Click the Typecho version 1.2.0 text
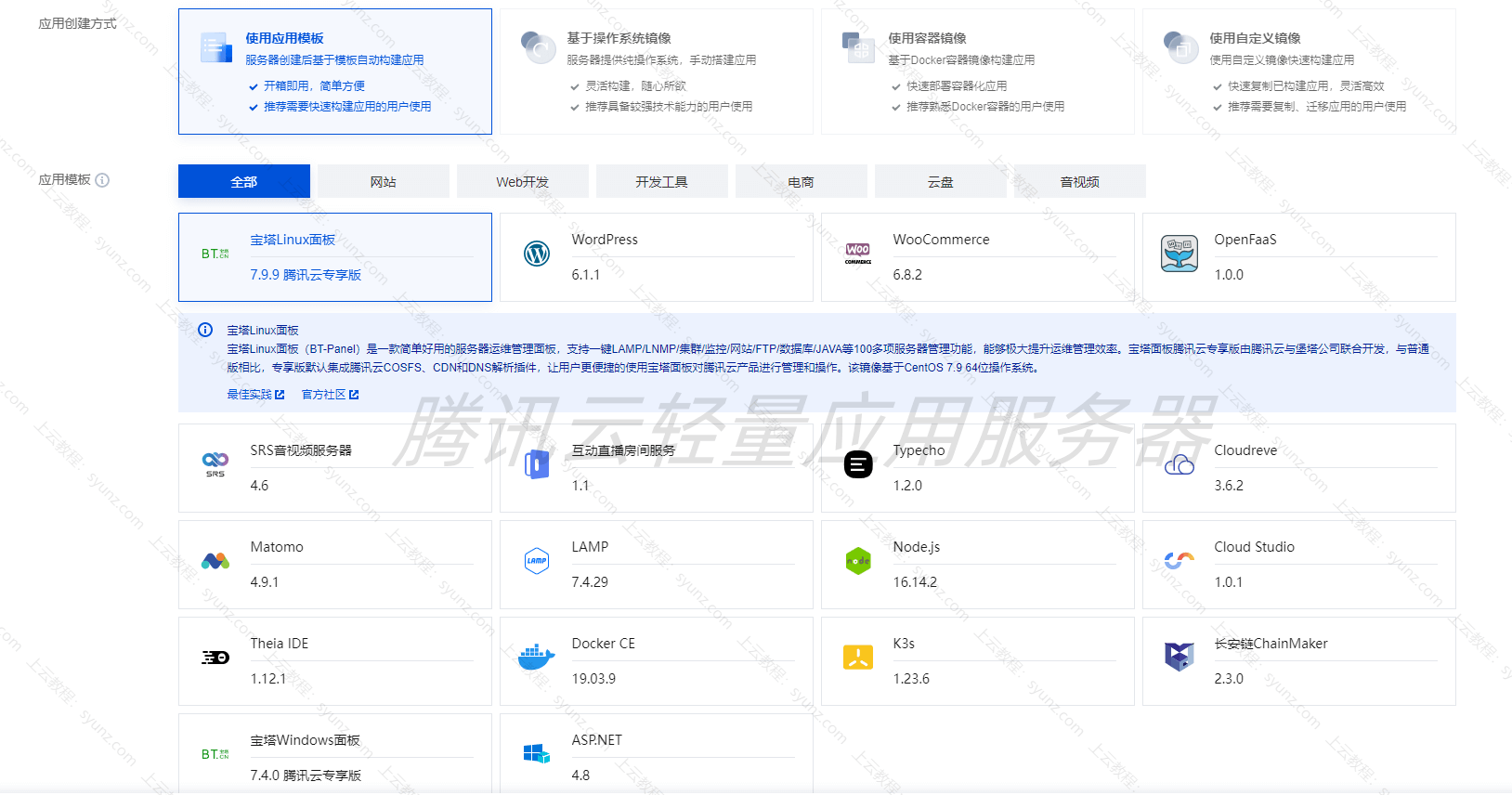The width and height of the screenshot is (1512, 795). (907, 486)
